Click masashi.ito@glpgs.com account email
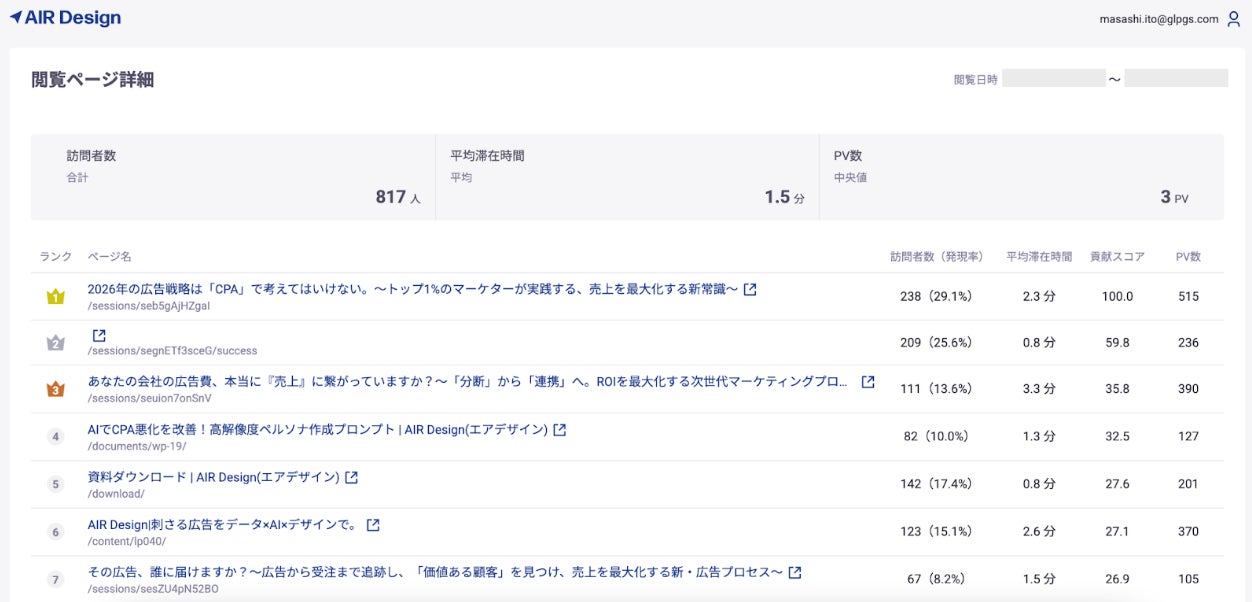 1159,19
